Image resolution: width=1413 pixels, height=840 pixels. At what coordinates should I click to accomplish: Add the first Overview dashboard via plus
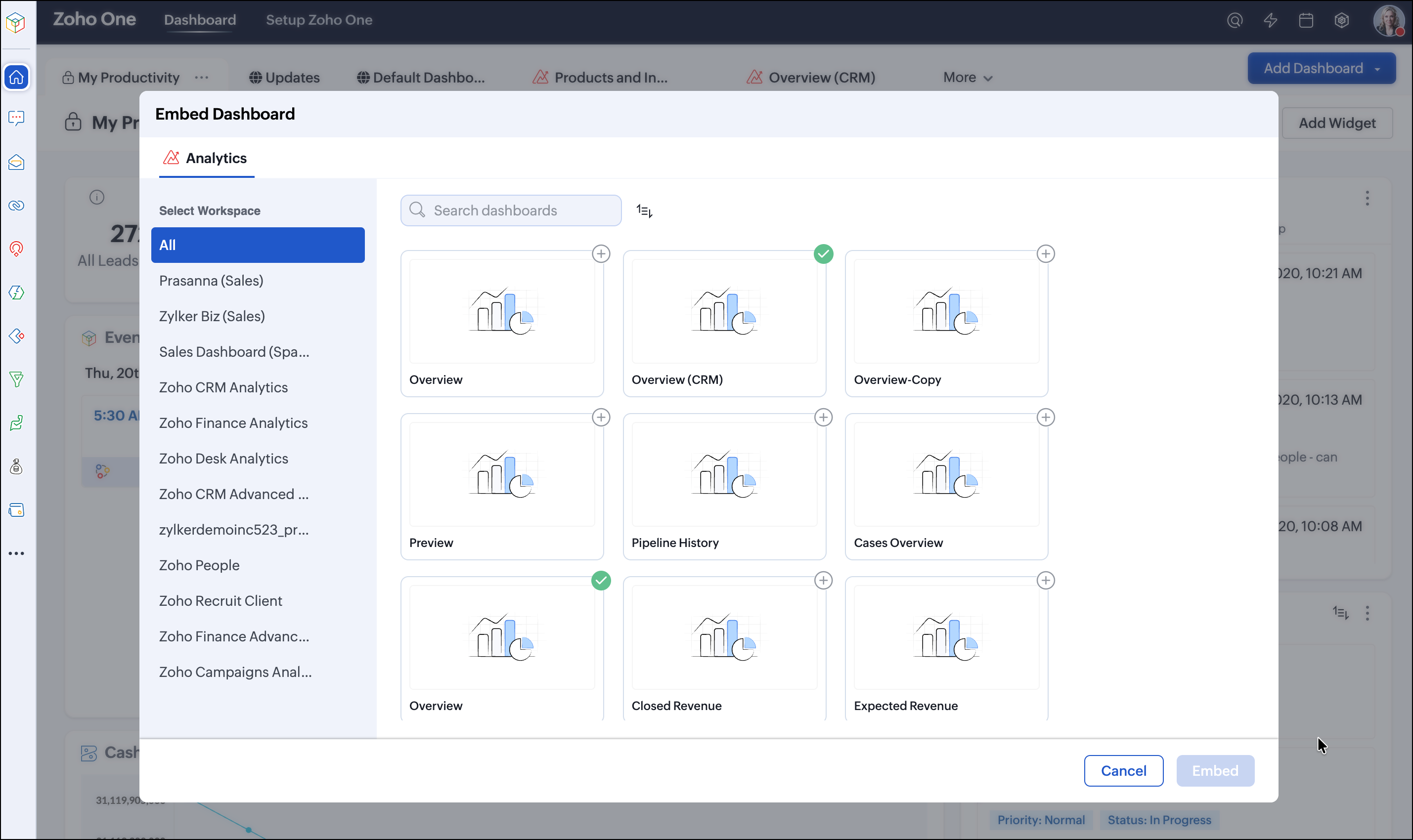pos(601,253)
